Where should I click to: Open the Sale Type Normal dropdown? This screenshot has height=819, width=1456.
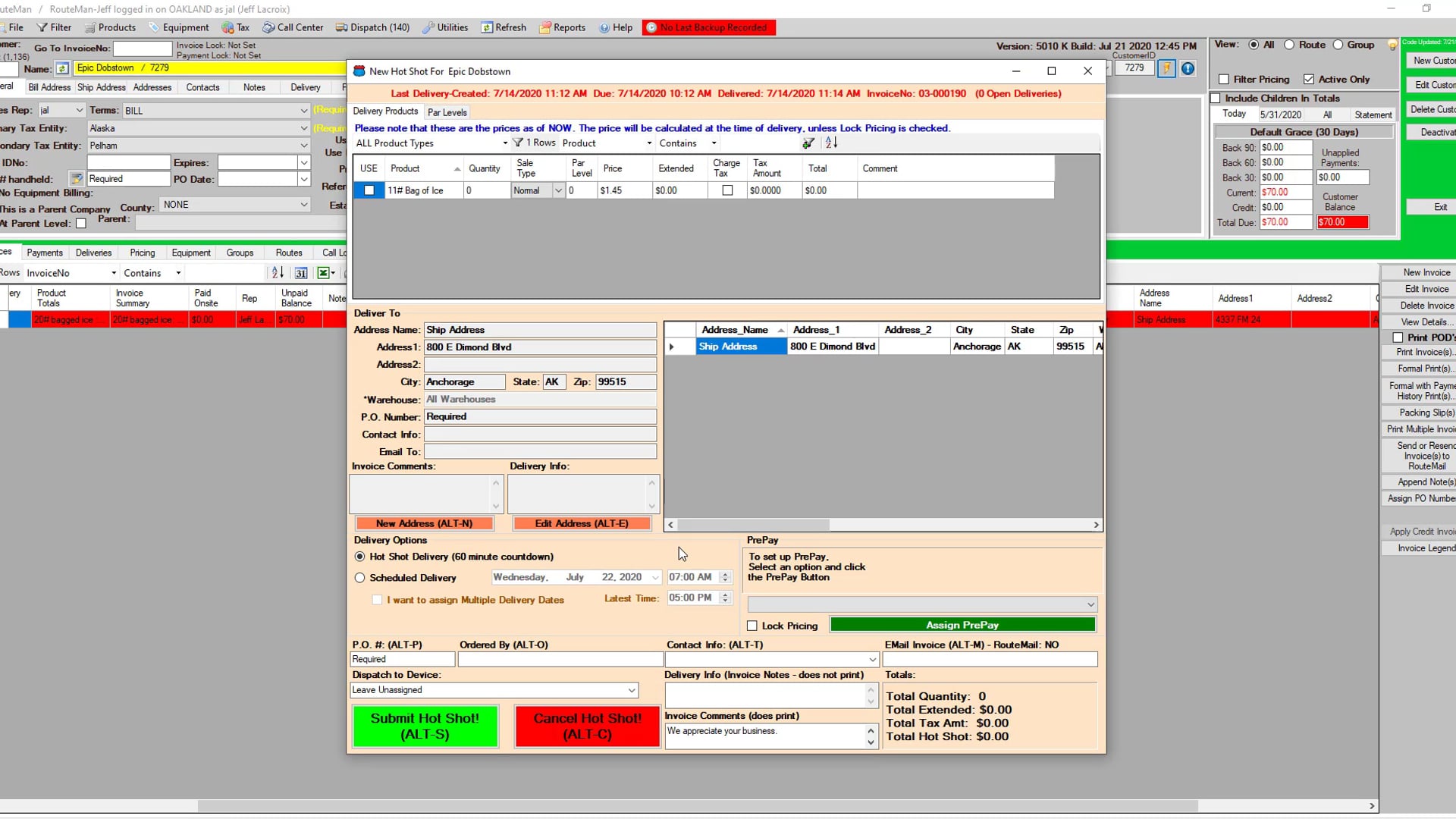coord(558,190)
